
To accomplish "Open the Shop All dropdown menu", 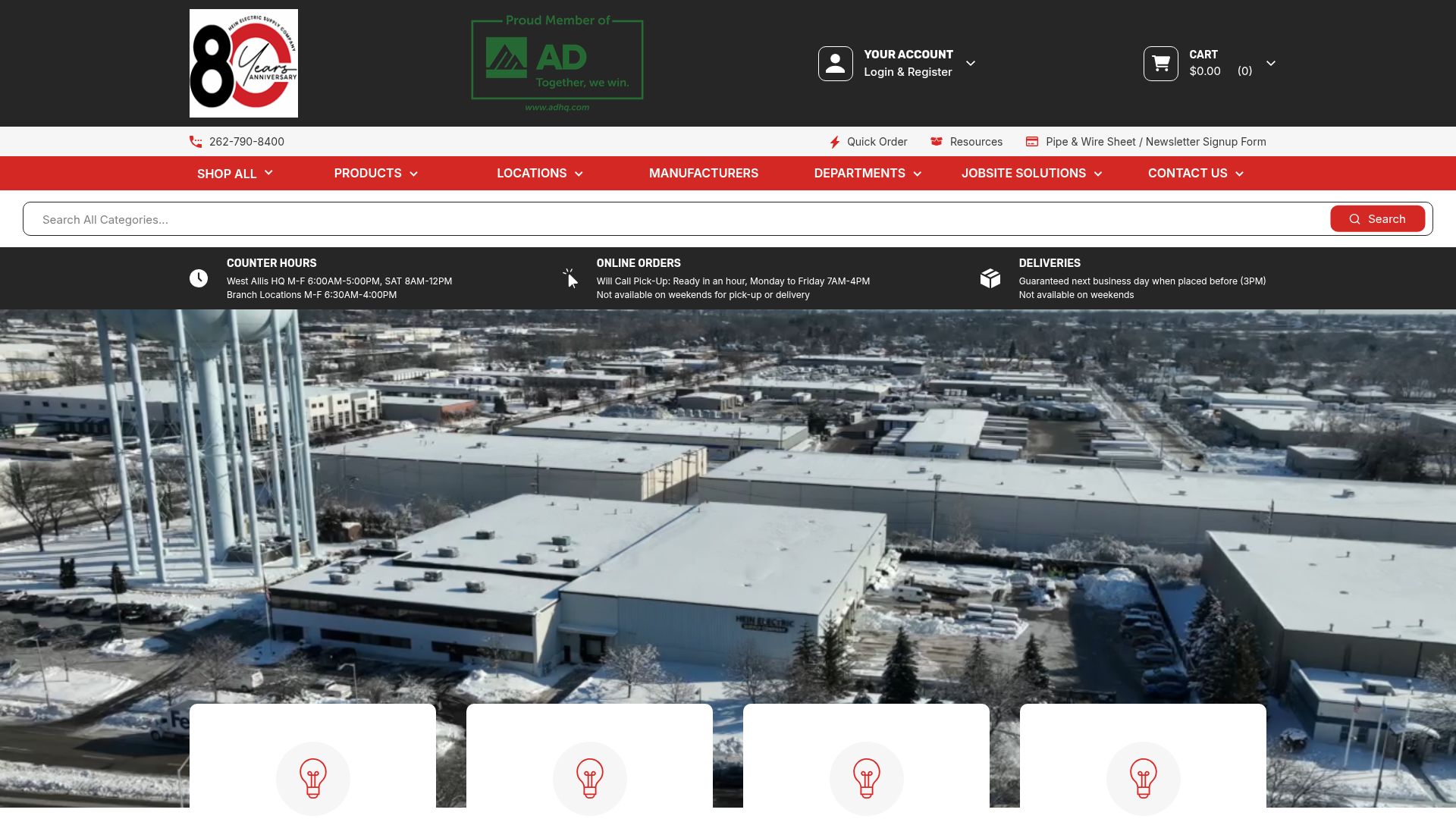I will point(234,174).
